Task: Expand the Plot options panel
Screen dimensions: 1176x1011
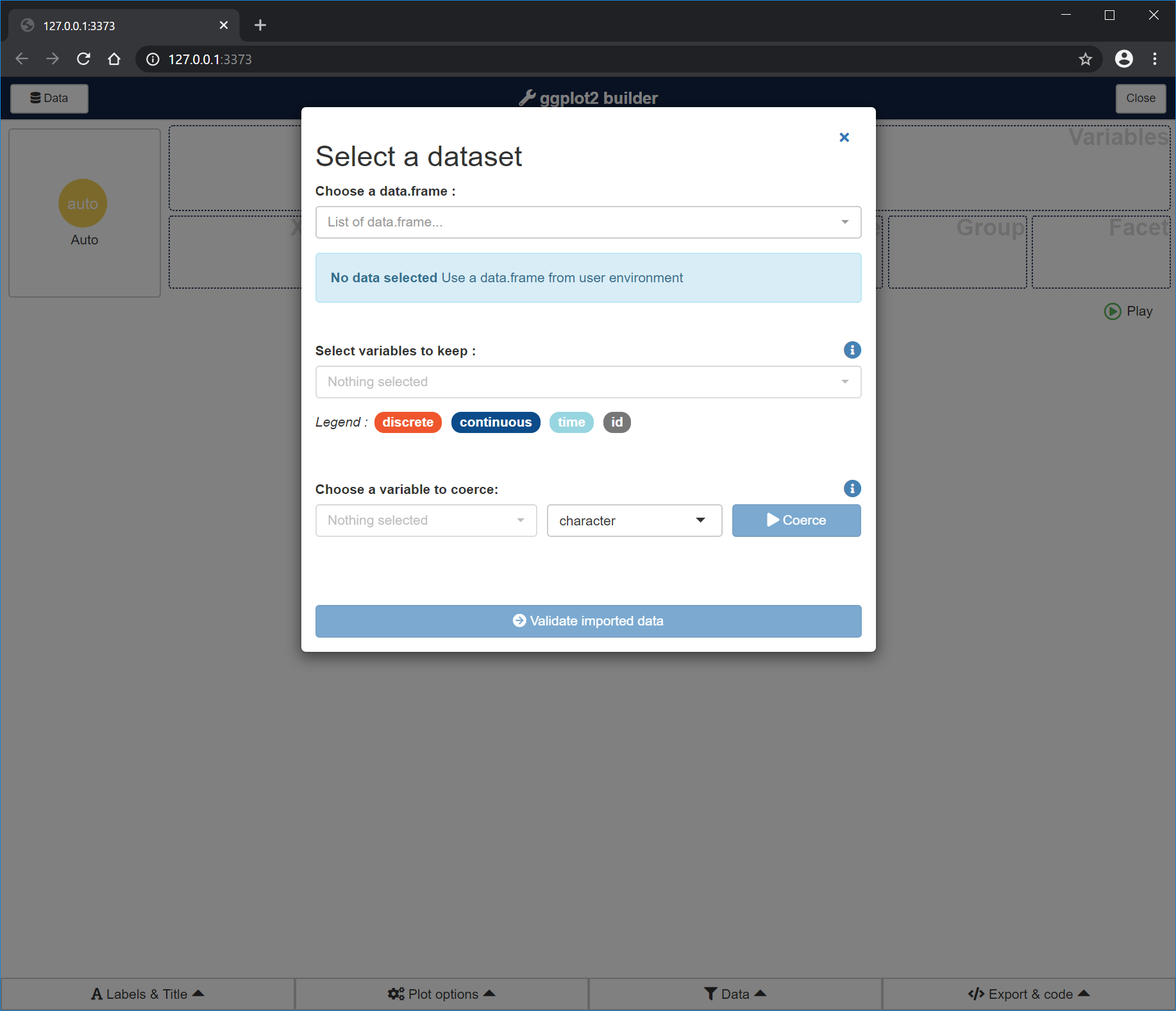Action: [441, 994]
